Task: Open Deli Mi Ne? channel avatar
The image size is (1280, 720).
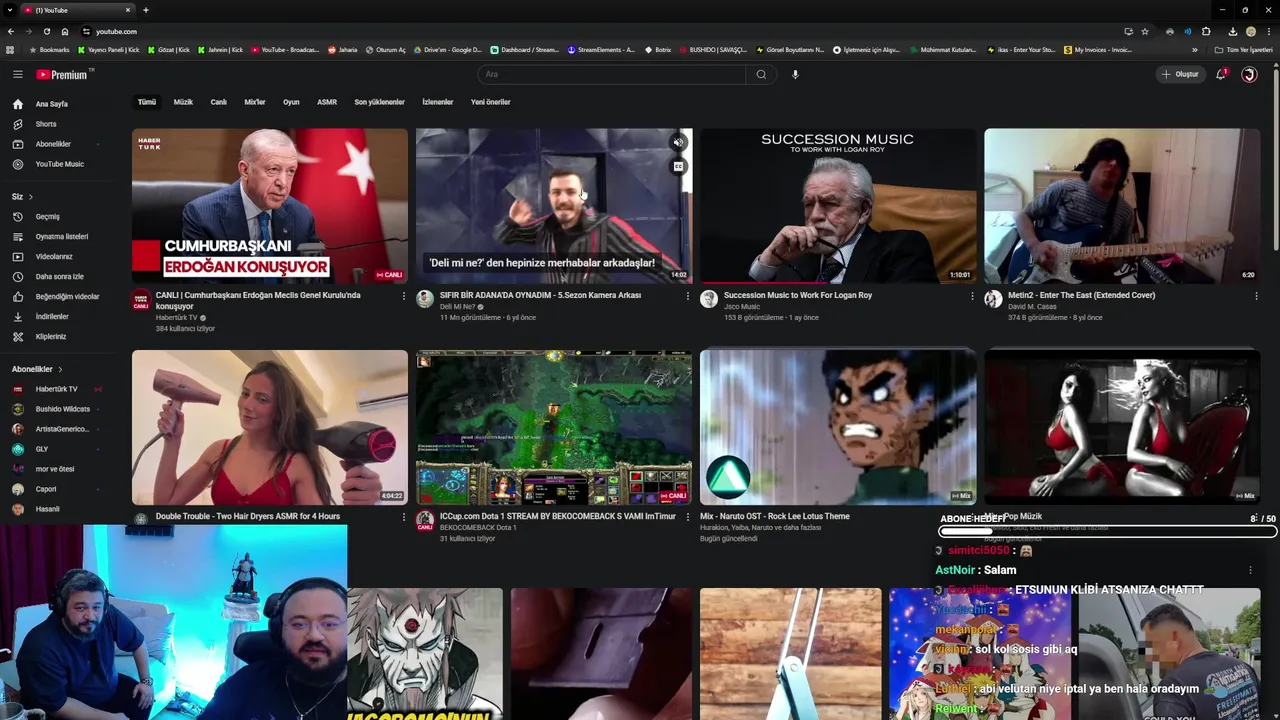Action: 425,299
